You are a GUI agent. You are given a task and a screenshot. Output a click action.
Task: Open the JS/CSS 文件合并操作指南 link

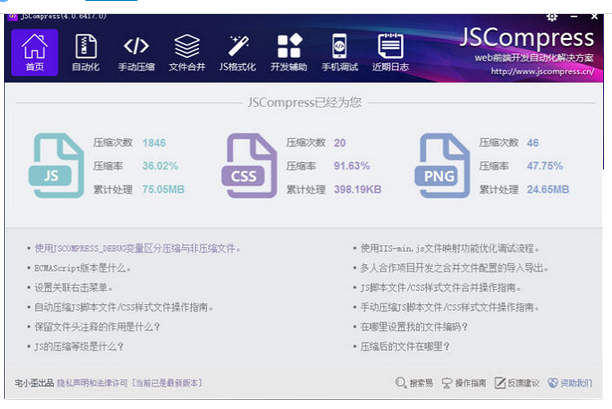coord(441,288)
